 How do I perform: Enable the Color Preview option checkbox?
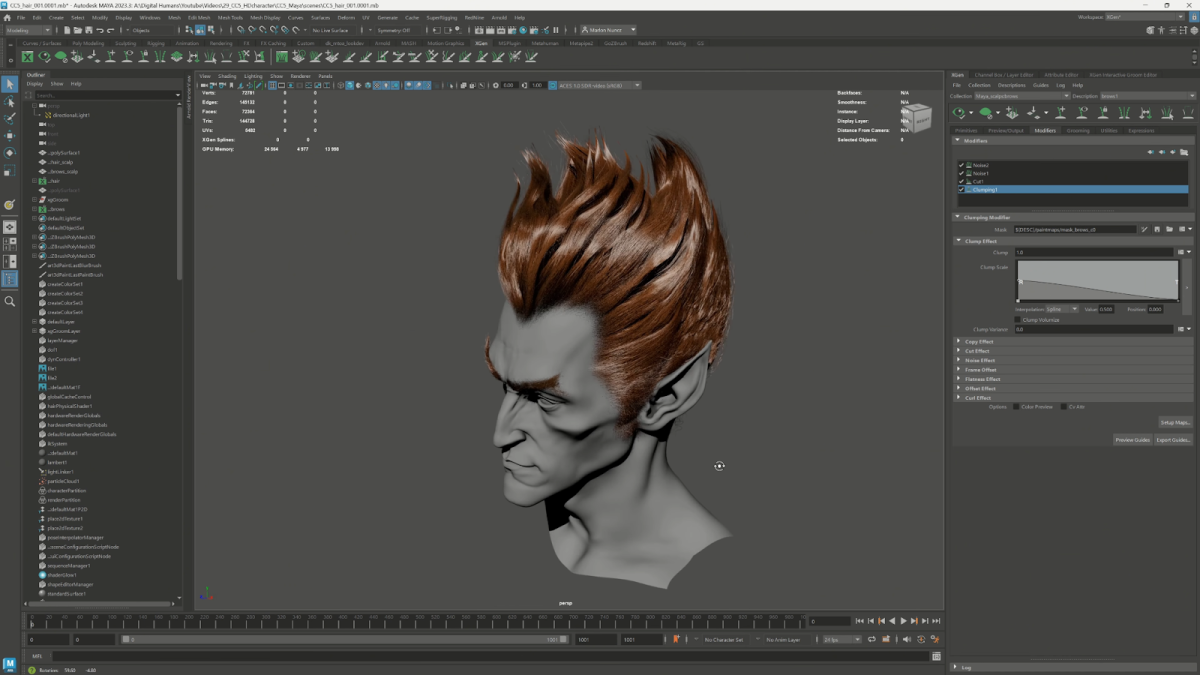1017,407
